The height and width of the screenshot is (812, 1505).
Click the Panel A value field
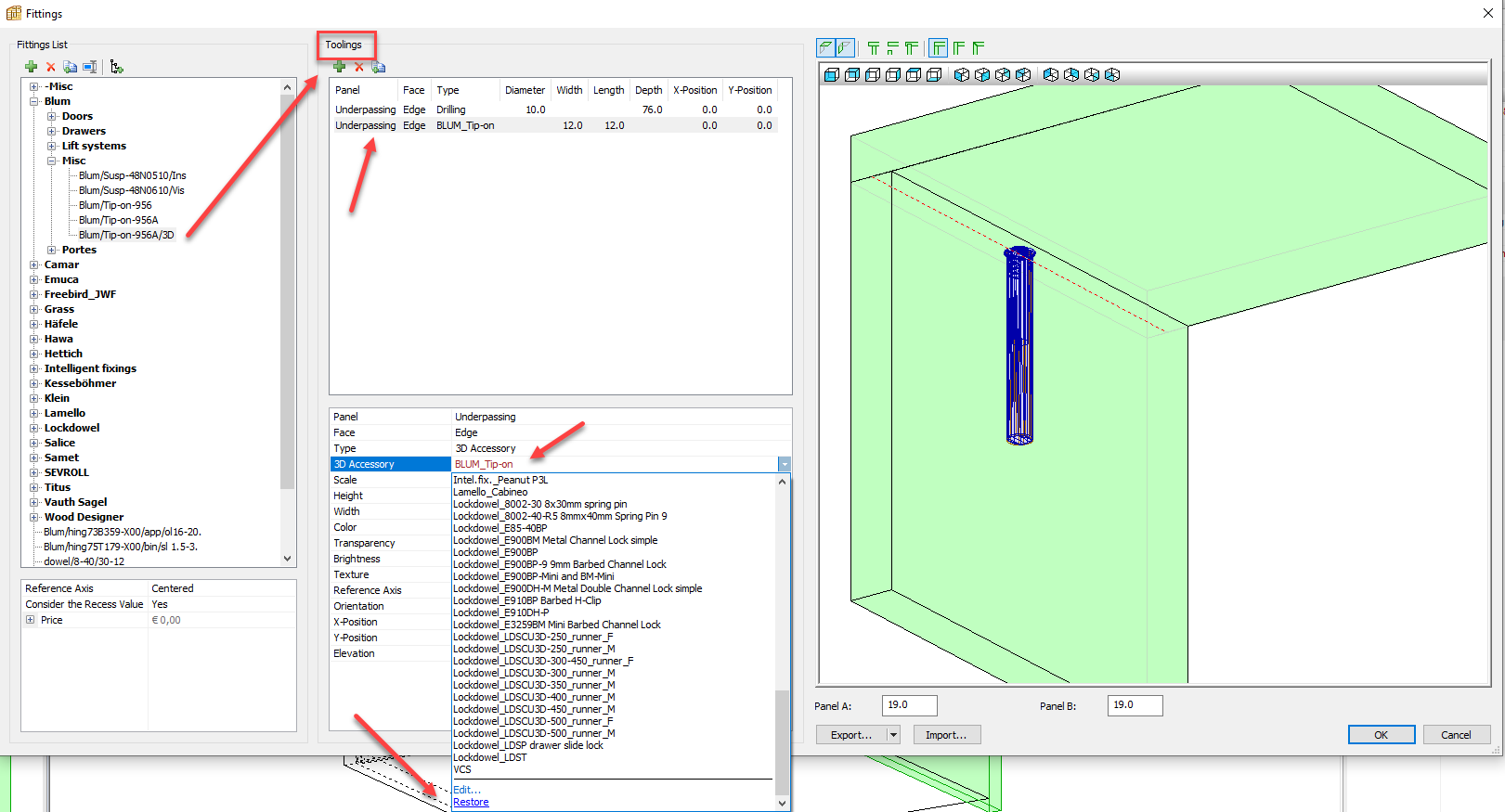pyautogui.click(x=910, y=705)
